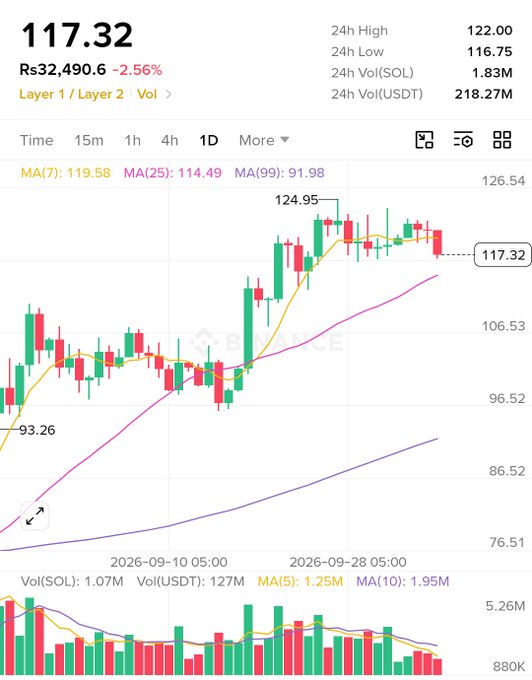Viewport: 532px width, 680px height.
Task: Tap the 24h Vol(SOL) value 1.83M
Action: pyautogui.click(x=492, y=72)
